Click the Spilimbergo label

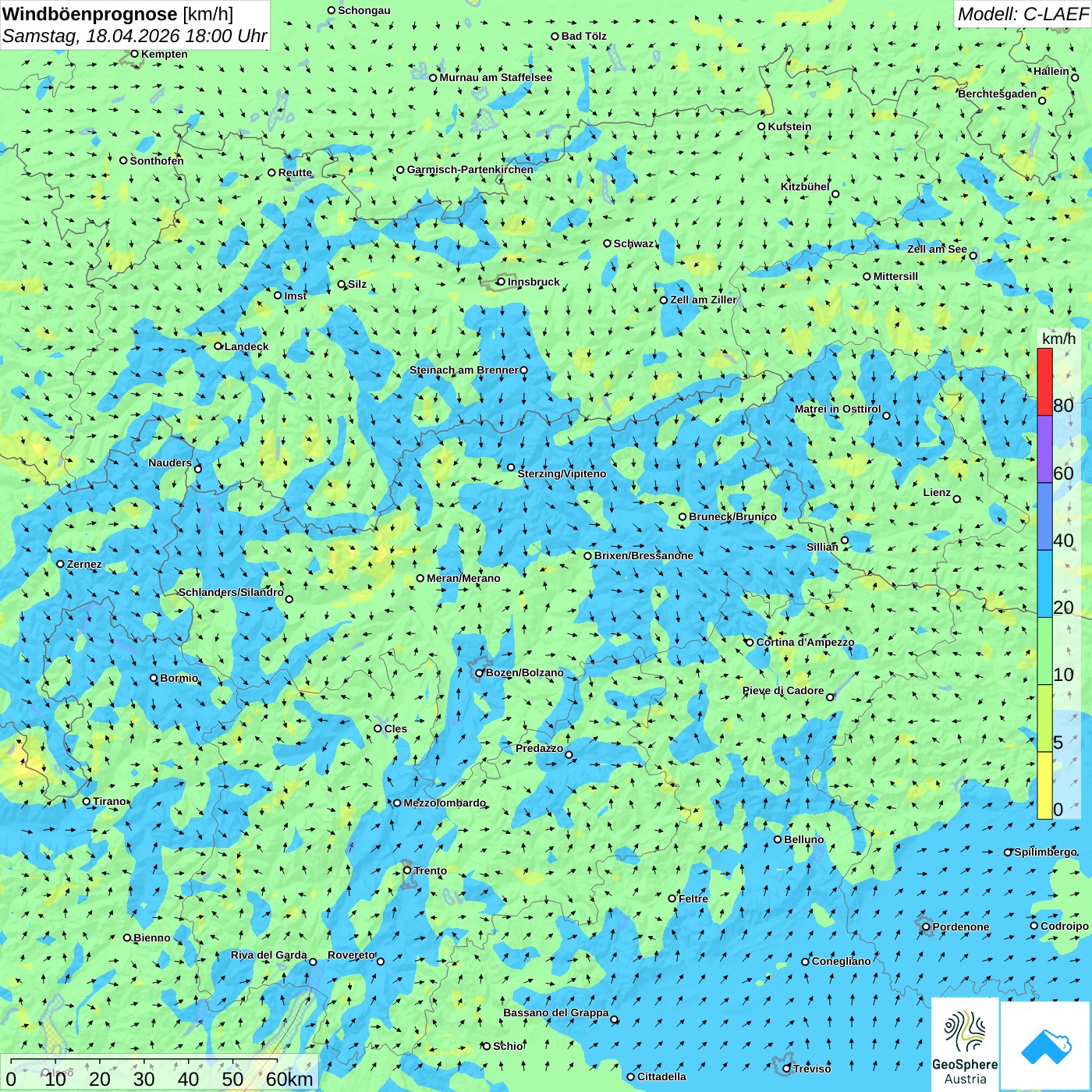pyautogui.click(x=1045, y=852)
